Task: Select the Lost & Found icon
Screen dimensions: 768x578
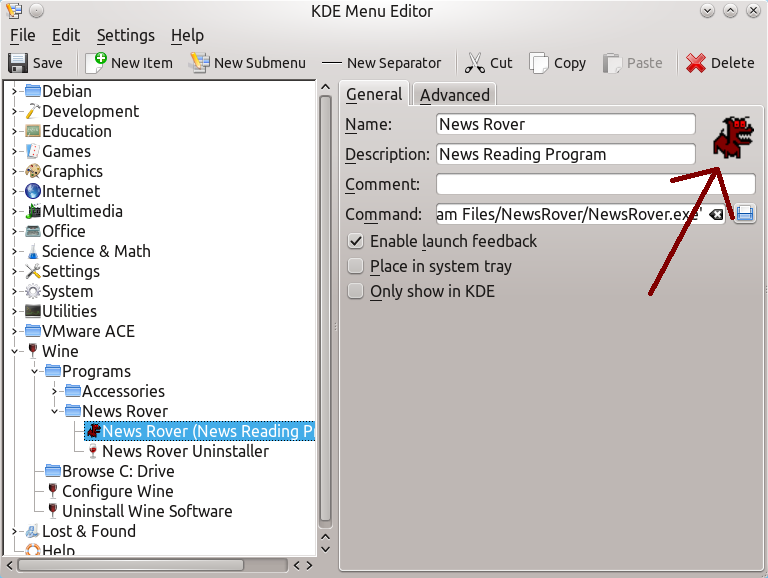Action: point(33,531)
